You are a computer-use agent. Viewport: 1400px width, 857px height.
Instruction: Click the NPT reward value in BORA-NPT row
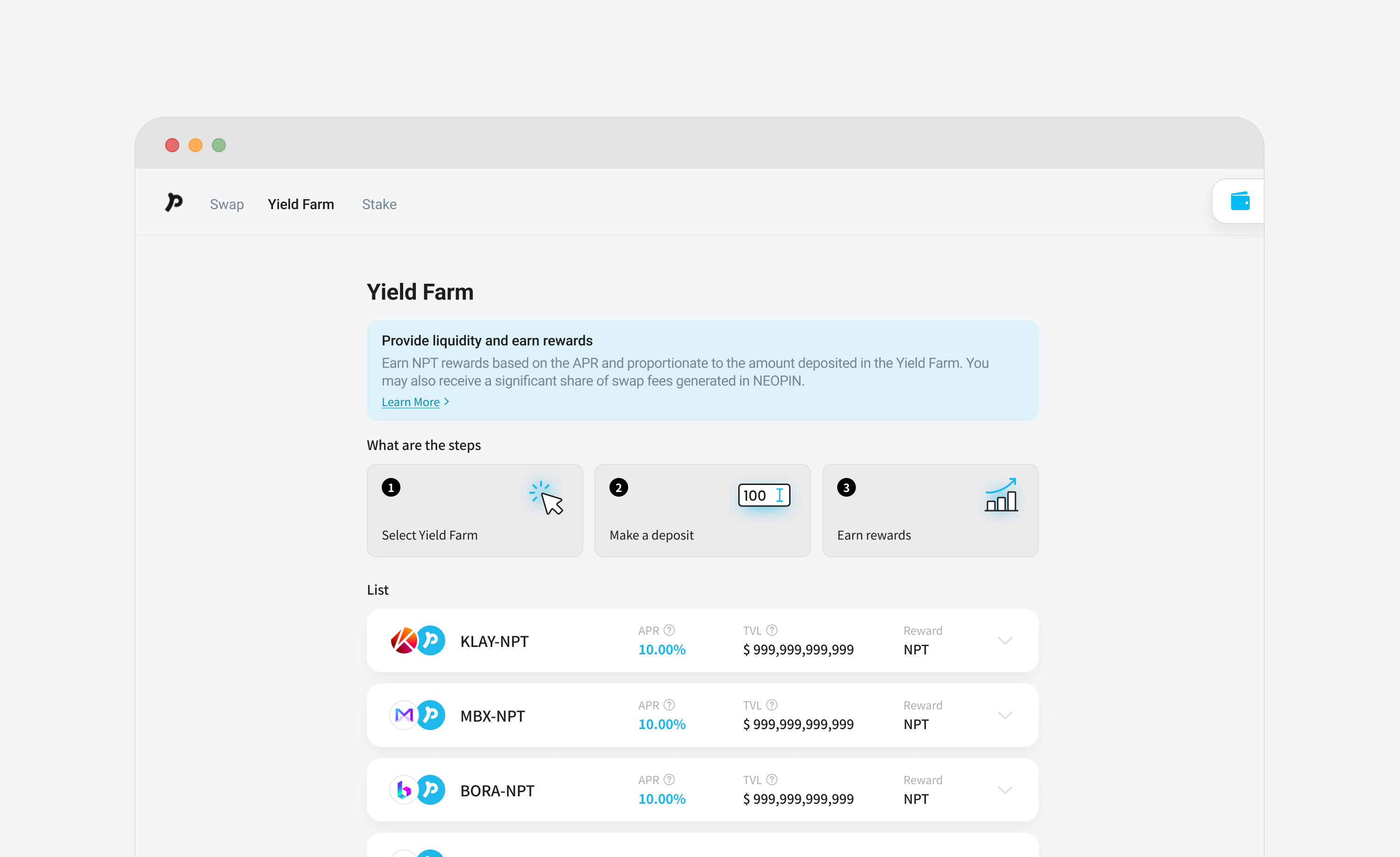[x=916, y=799]
